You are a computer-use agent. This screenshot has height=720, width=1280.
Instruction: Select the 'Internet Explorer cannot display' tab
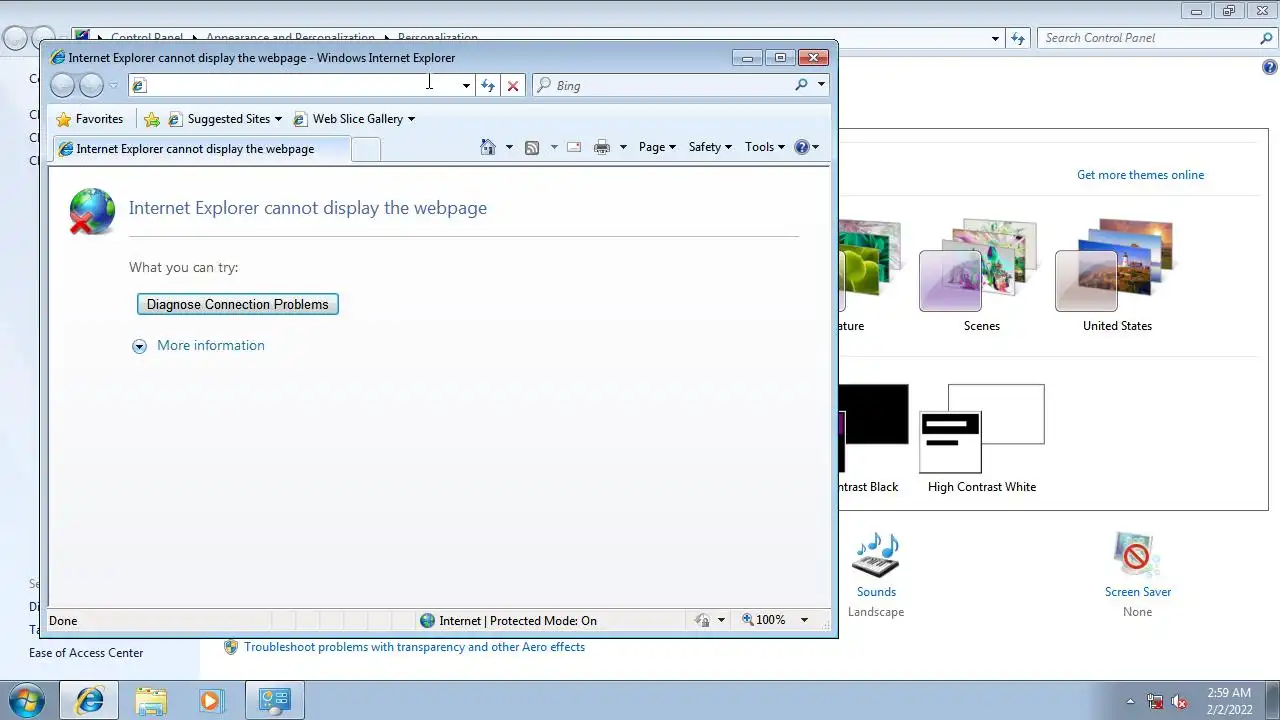click(x=200, y=149)
